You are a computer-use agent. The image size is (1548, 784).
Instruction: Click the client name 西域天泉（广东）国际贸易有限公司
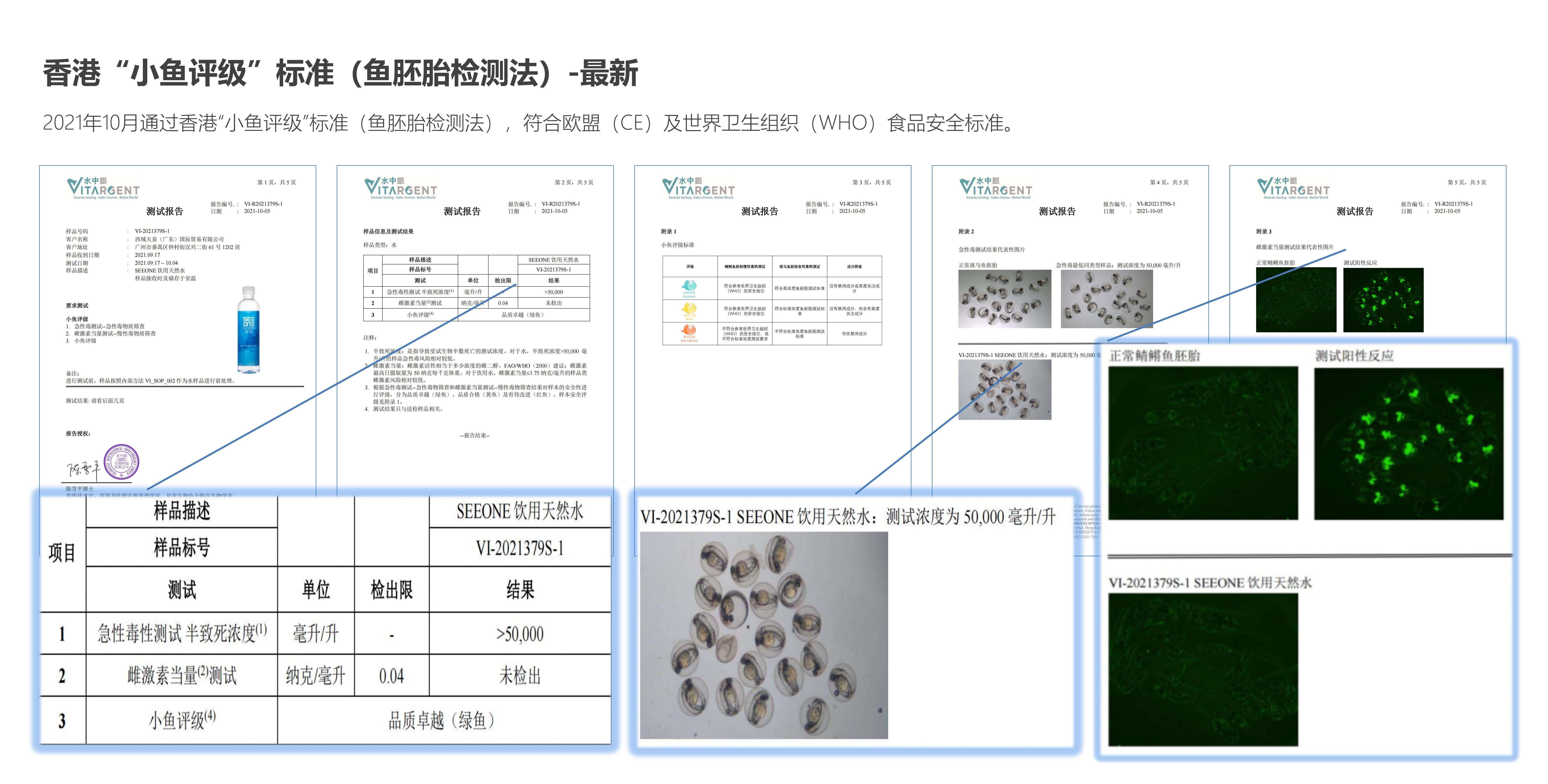(179, 239)
